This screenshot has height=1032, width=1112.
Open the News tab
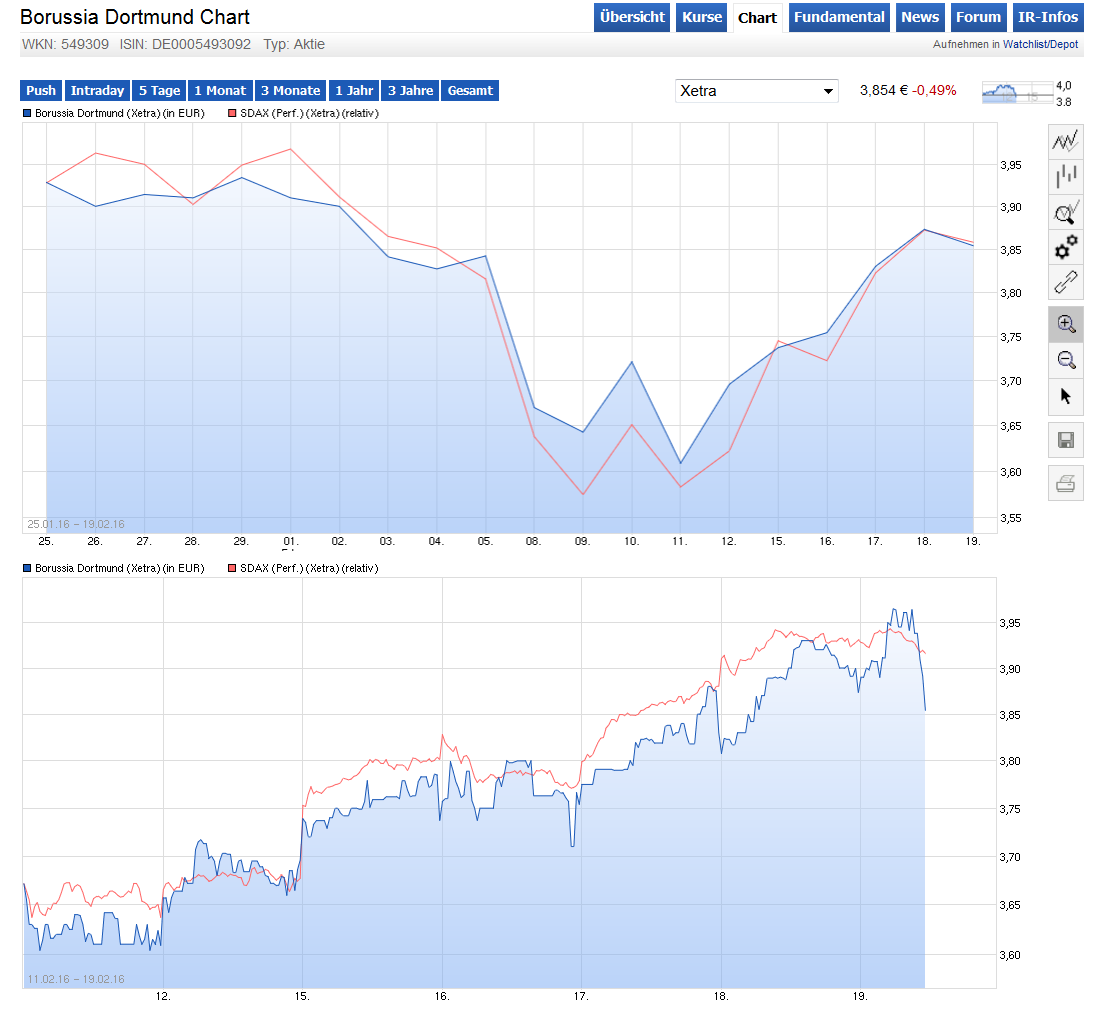pos(920,17)
